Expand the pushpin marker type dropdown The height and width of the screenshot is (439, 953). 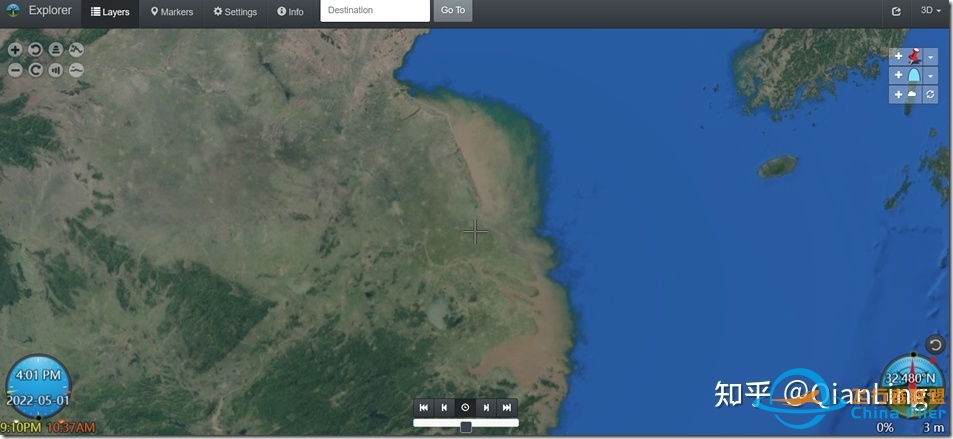click(931, 57)
